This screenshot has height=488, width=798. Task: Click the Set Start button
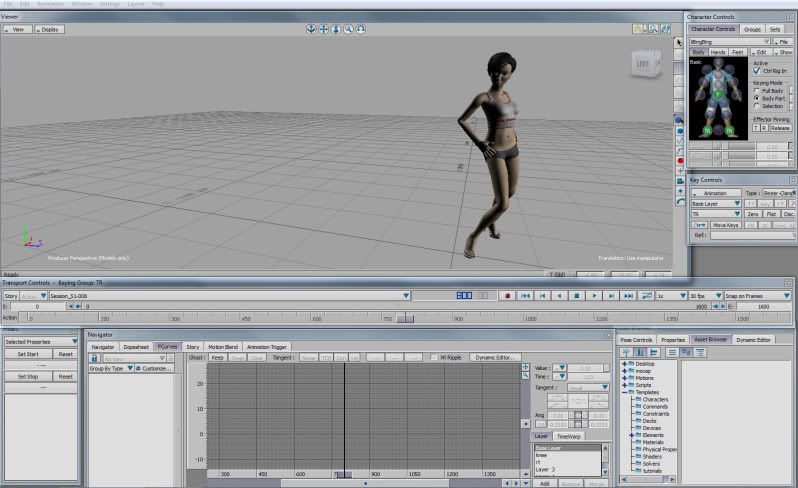tap(28, 354)
